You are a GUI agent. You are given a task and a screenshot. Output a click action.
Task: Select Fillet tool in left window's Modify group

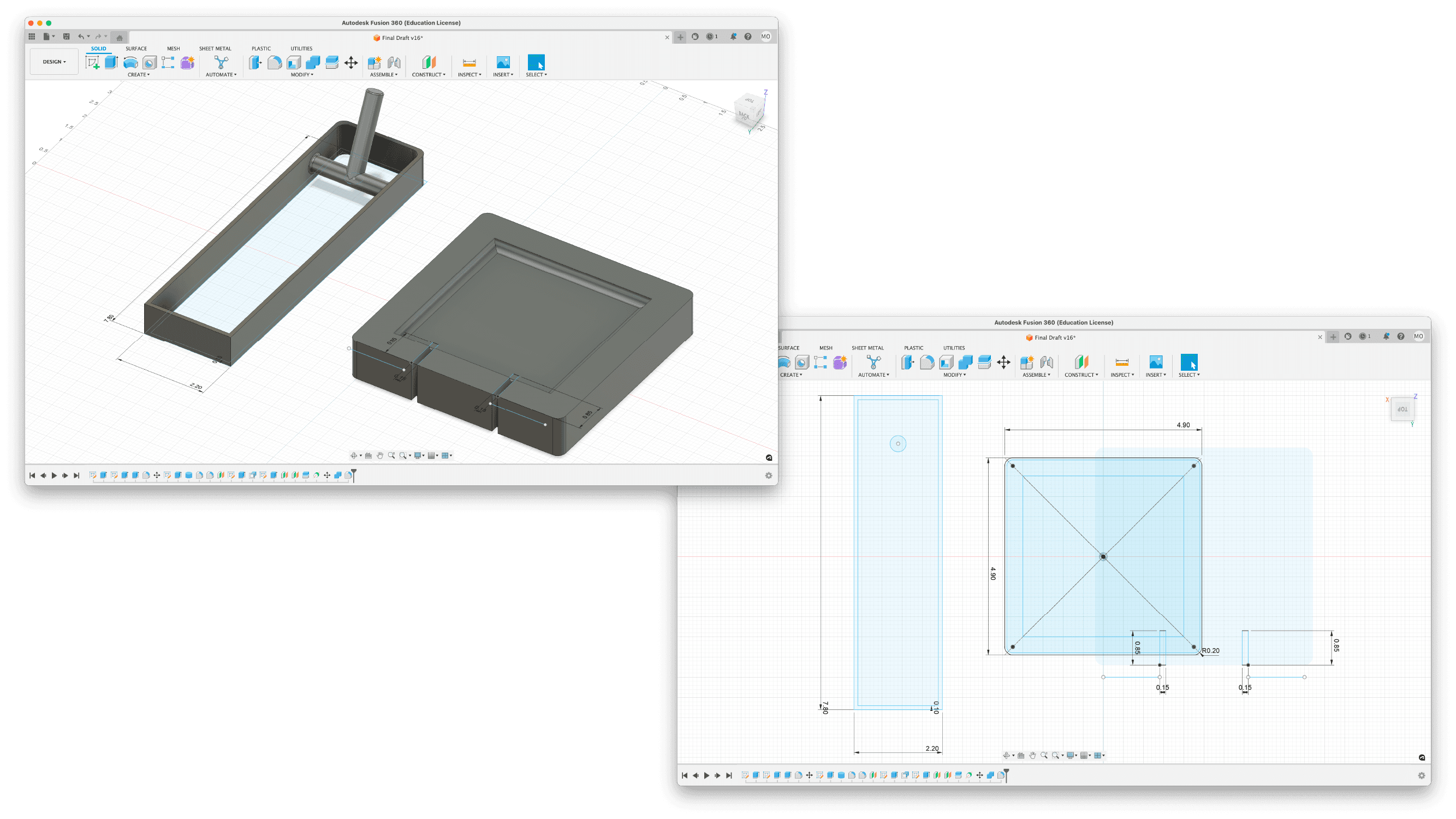(x=275, y=63)
